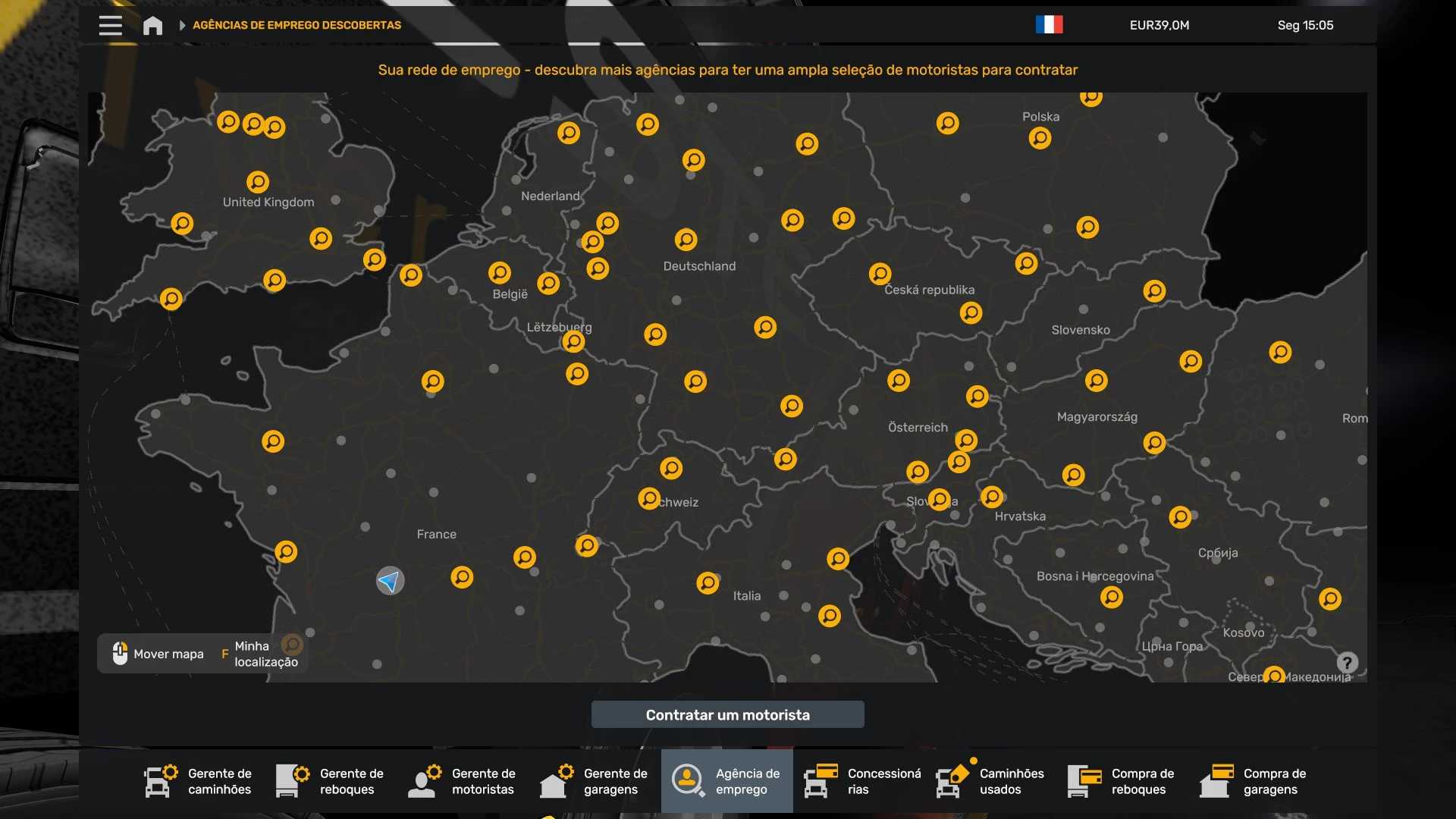
Task: Open the hamburger main menu
Action: point(110,25)
